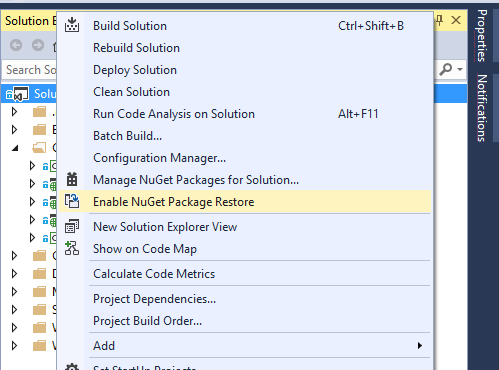The width and height of the screenshot is (499, 370).
Task: Click the Back arrow in the Solution Explorer toolbar
Action: (x=16, y=45)
